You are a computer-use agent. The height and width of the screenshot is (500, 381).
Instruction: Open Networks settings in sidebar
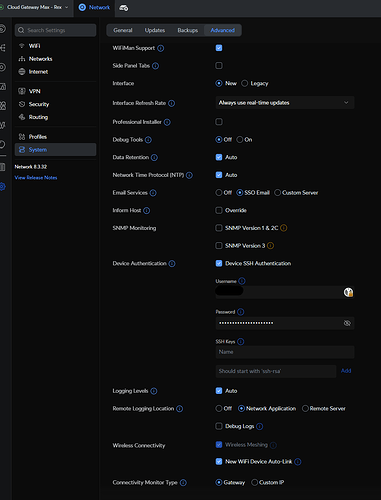click(55, 59)
